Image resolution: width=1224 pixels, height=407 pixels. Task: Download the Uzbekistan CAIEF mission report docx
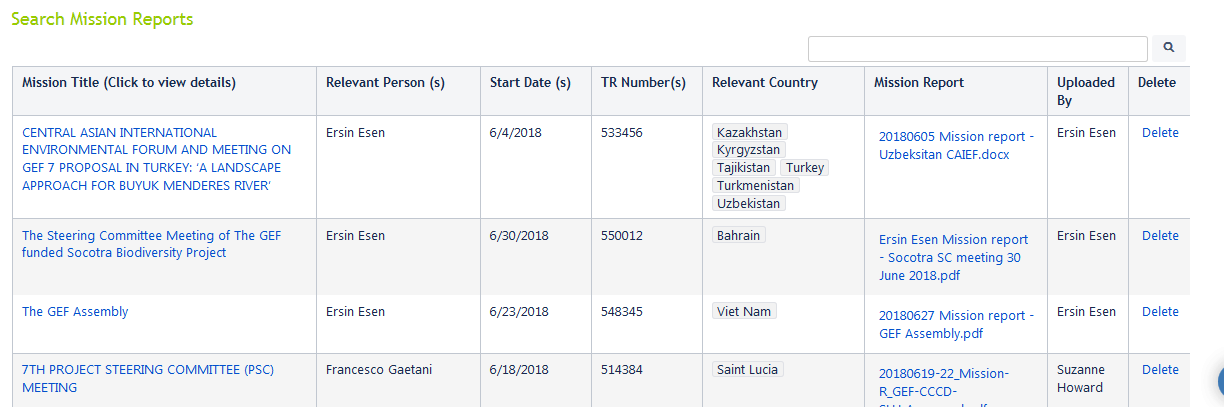(x=956, y=146)
